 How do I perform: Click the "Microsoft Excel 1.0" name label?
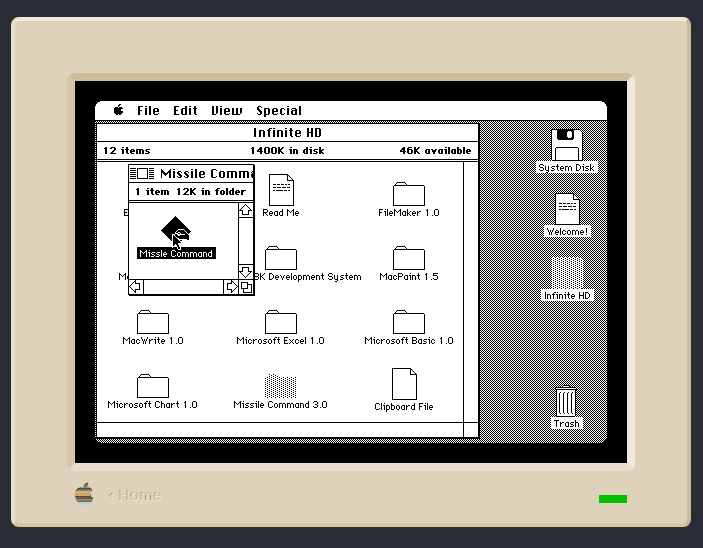click(280, 341)
